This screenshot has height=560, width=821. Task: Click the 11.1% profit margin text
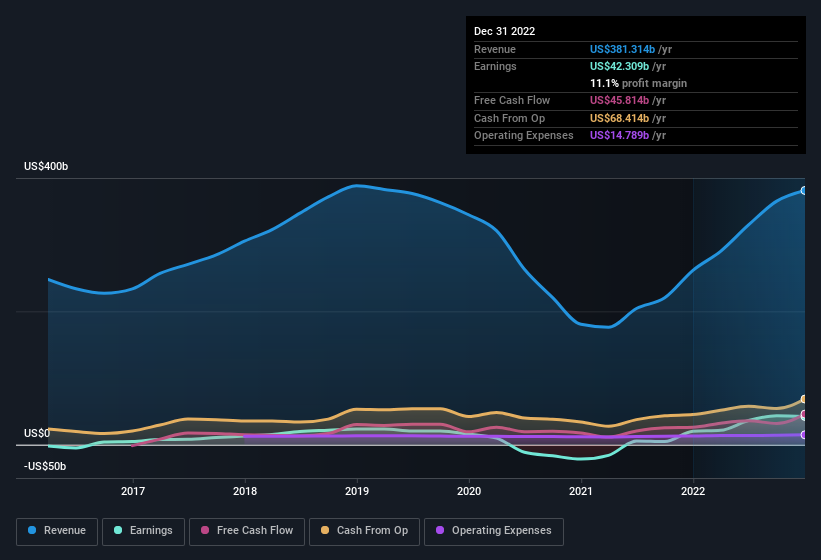638,83
